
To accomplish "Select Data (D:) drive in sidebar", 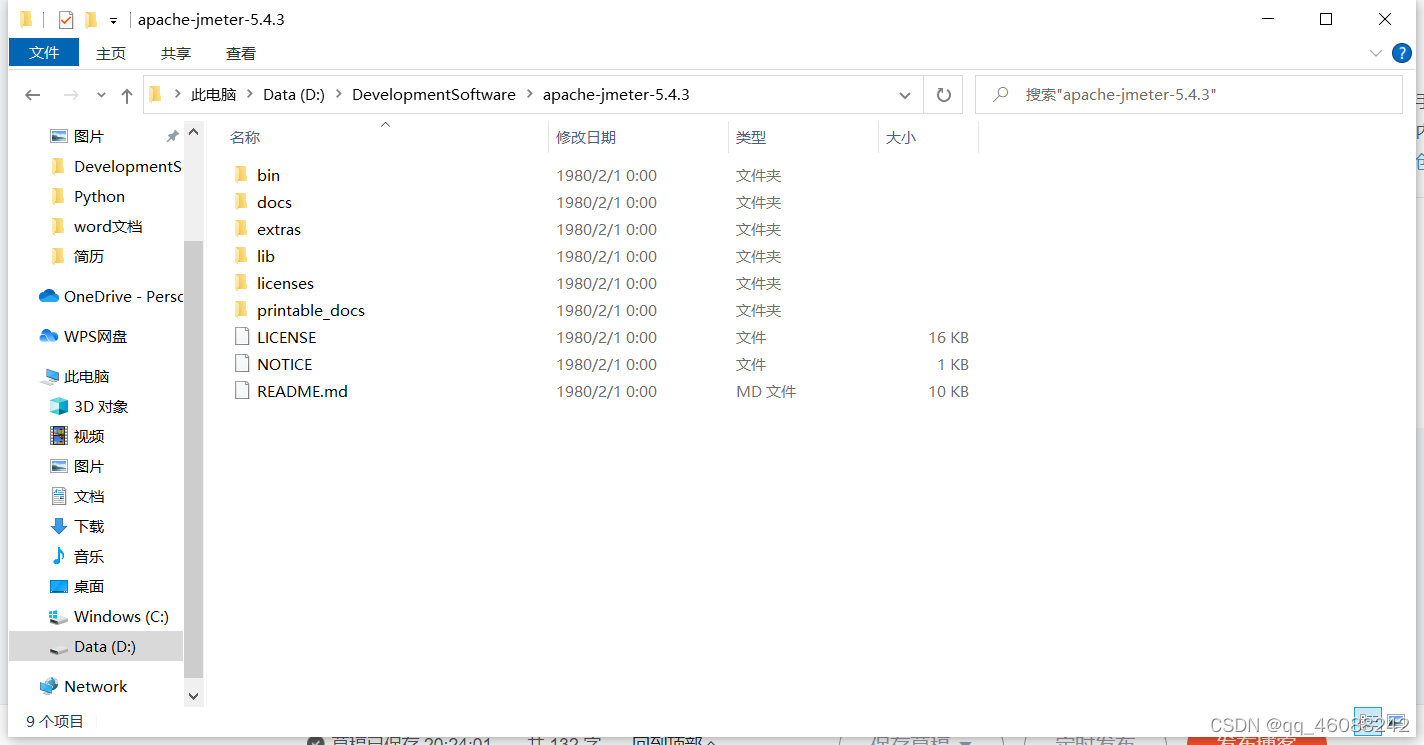I will click(x=96, y=646).
